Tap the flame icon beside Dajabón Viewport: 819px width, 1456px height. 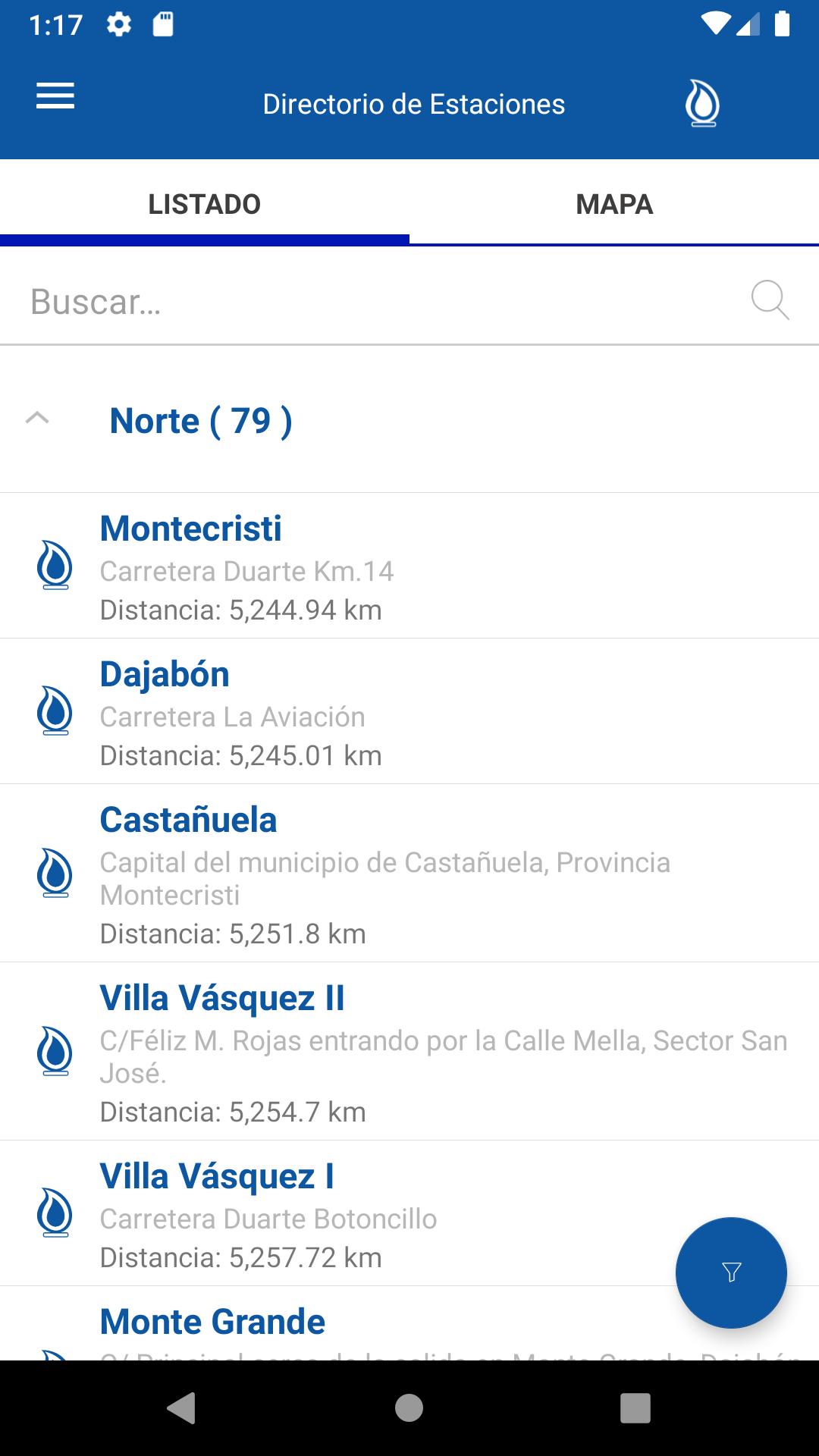click(x=55, y=711)
